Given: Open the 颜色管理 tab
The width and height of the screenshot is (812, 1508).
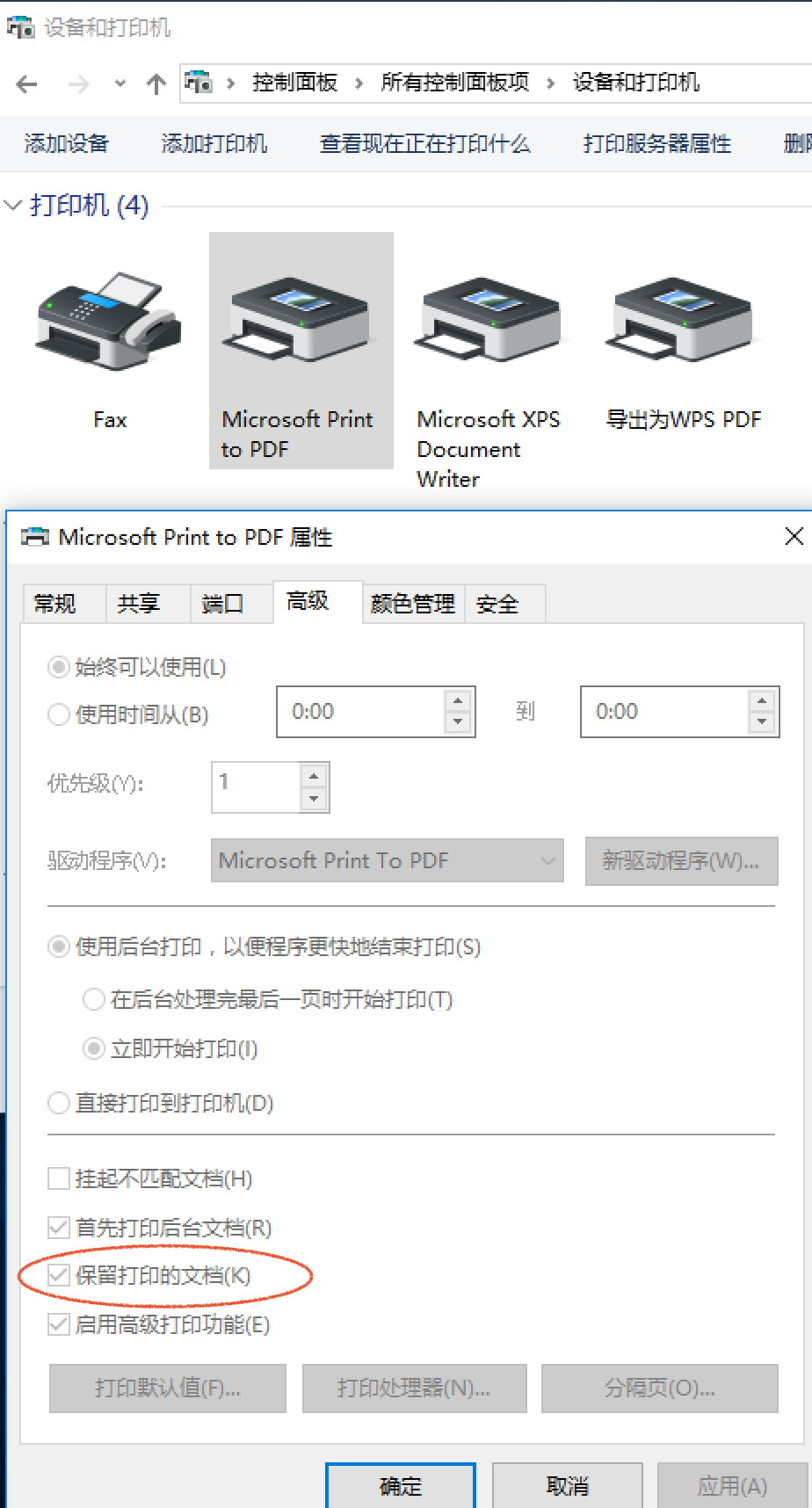Looking at the screenshot, I should [413, 604].
